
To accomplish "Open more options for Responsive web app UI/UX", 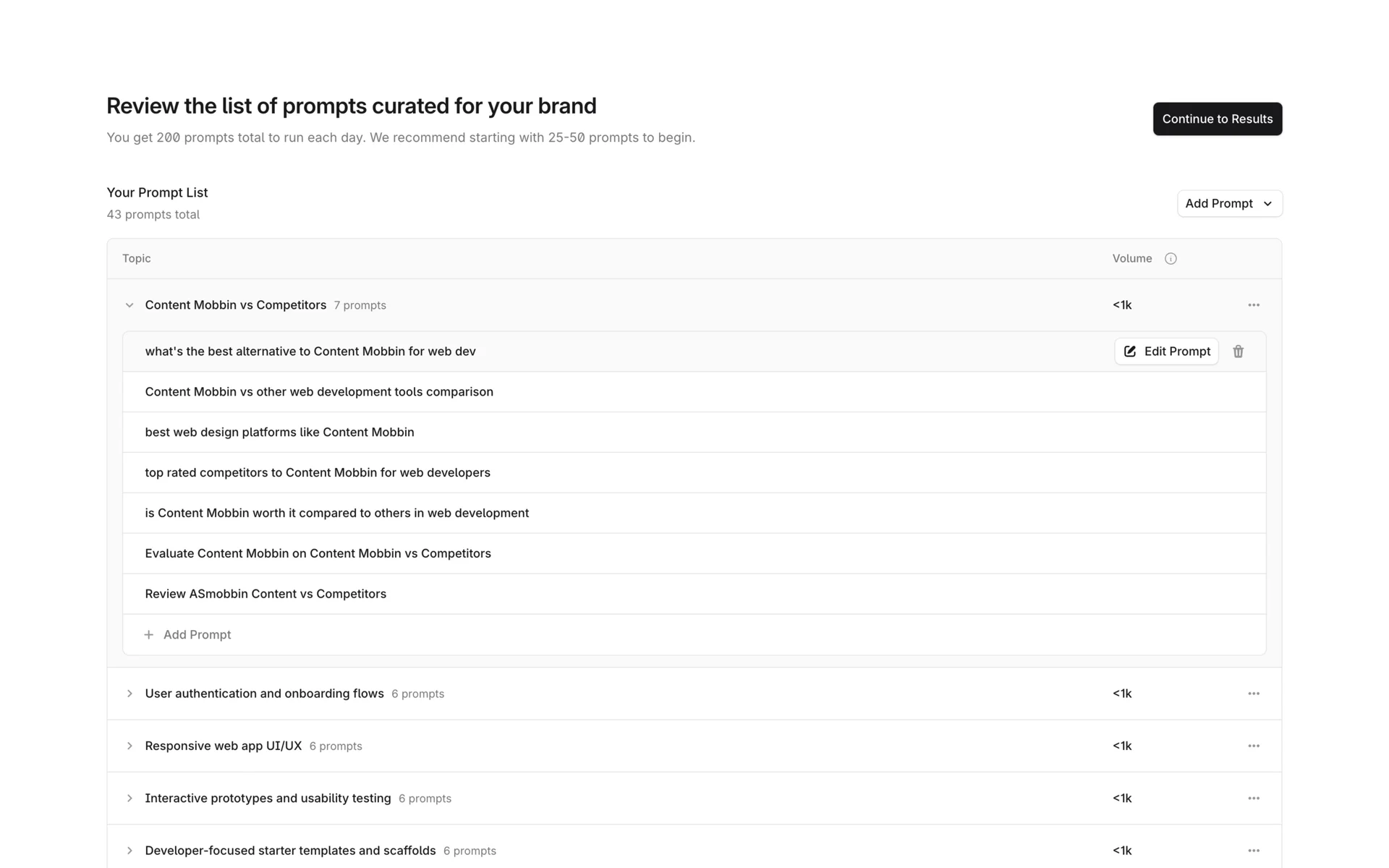I will pos(1254,746).
